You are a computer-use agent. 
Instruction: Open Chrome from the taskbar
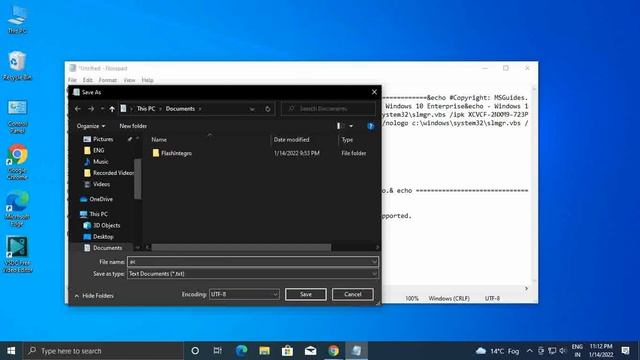[333, 351]
